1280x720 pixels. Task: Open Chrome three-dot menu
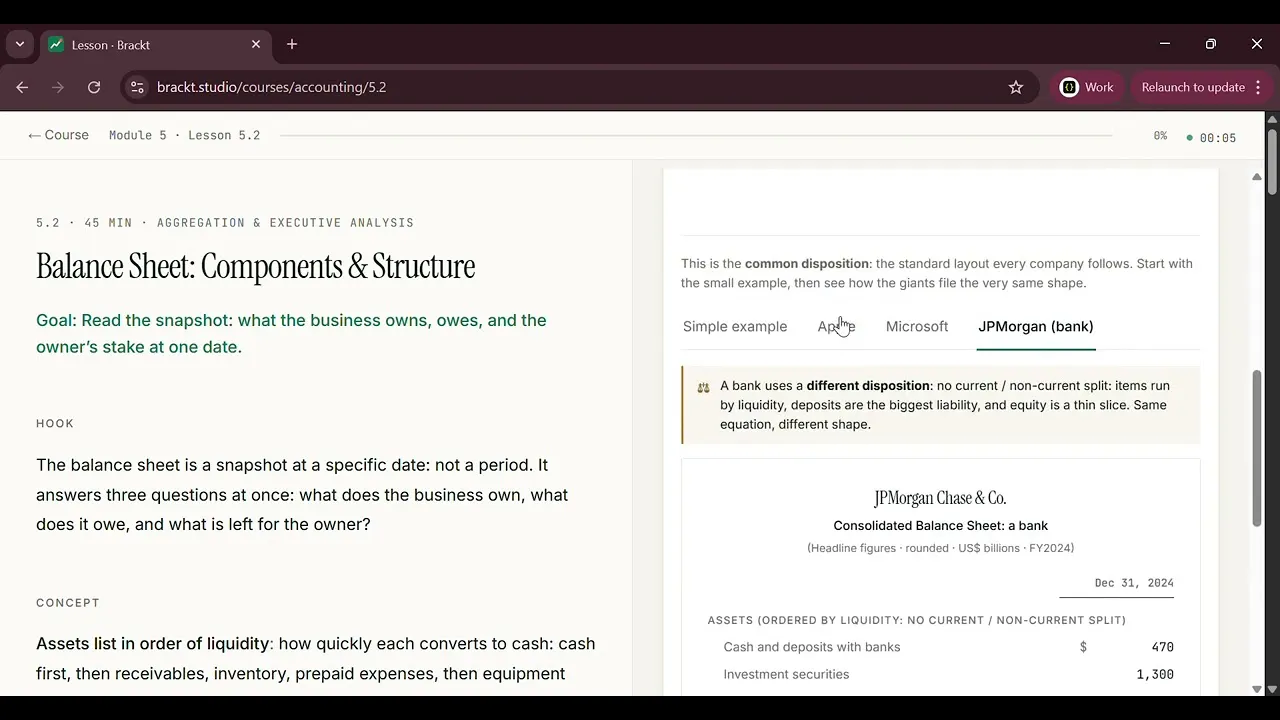click(1258, 87)
